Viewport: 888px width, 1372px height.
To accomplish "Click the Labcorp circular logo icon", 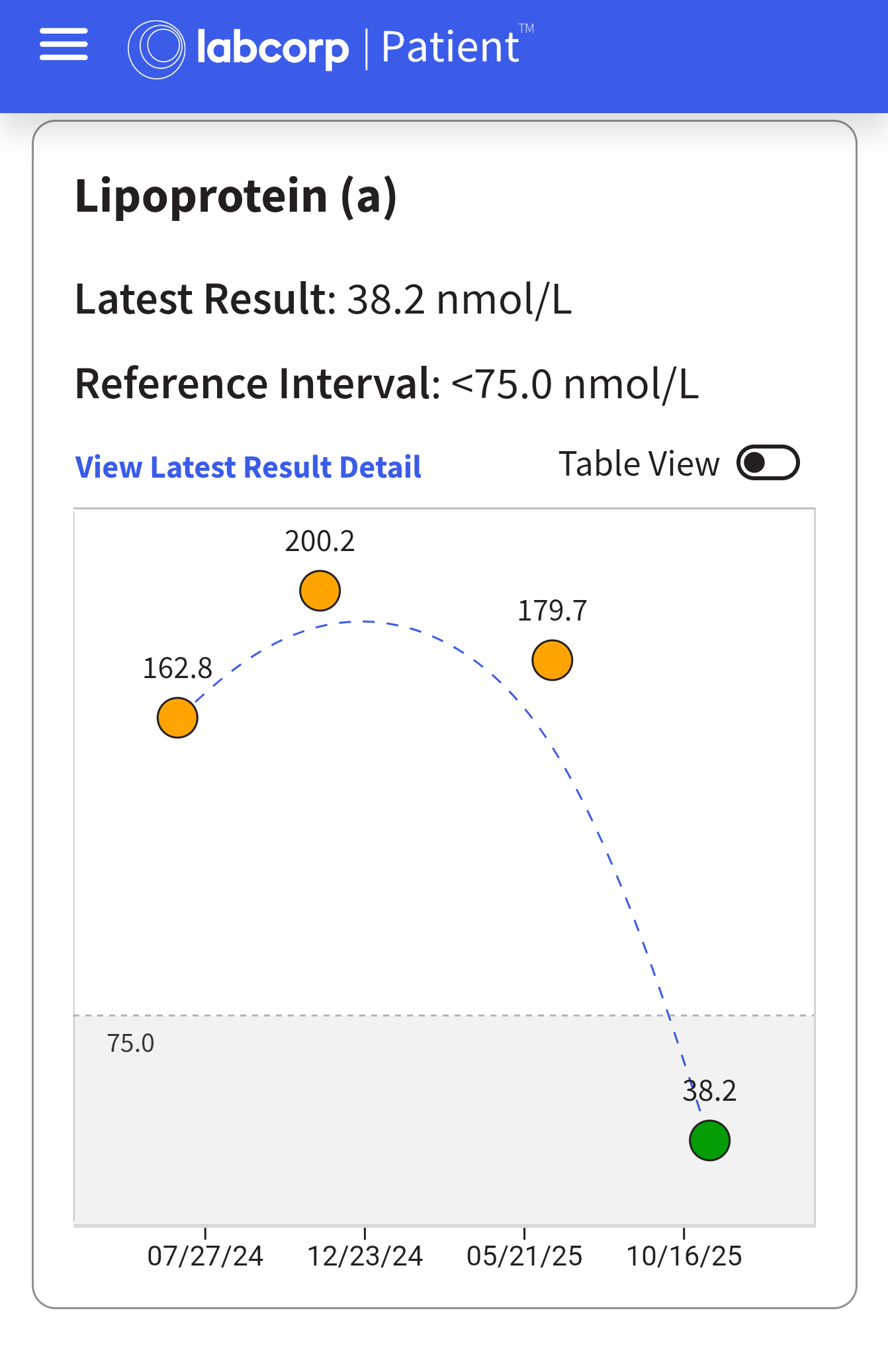I will [156, 49].
